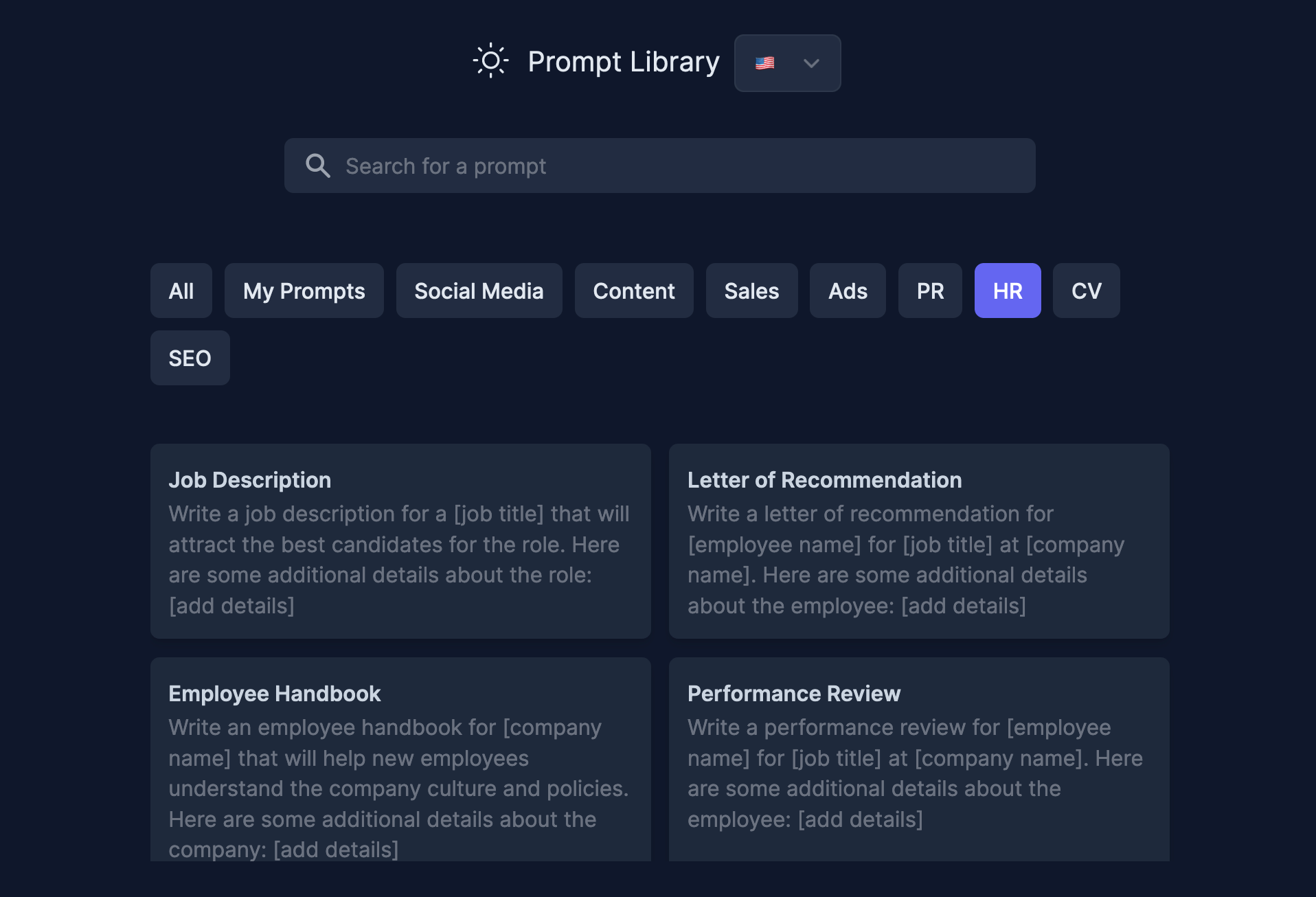
Task: Choose the PR category
Action: (x=929, y=291)
